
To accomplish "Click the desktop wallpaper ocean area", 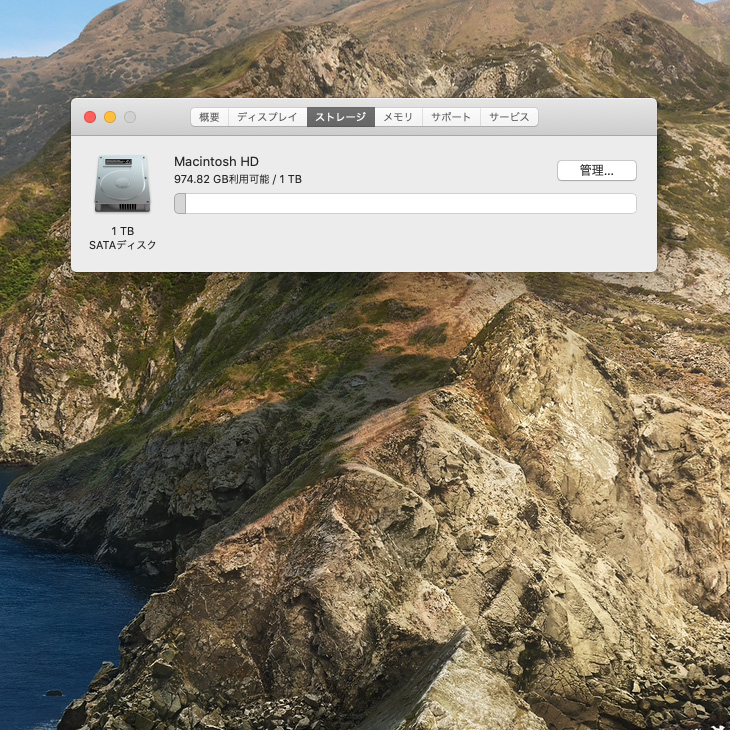I will pyautogui.click(x=56, y=629).
